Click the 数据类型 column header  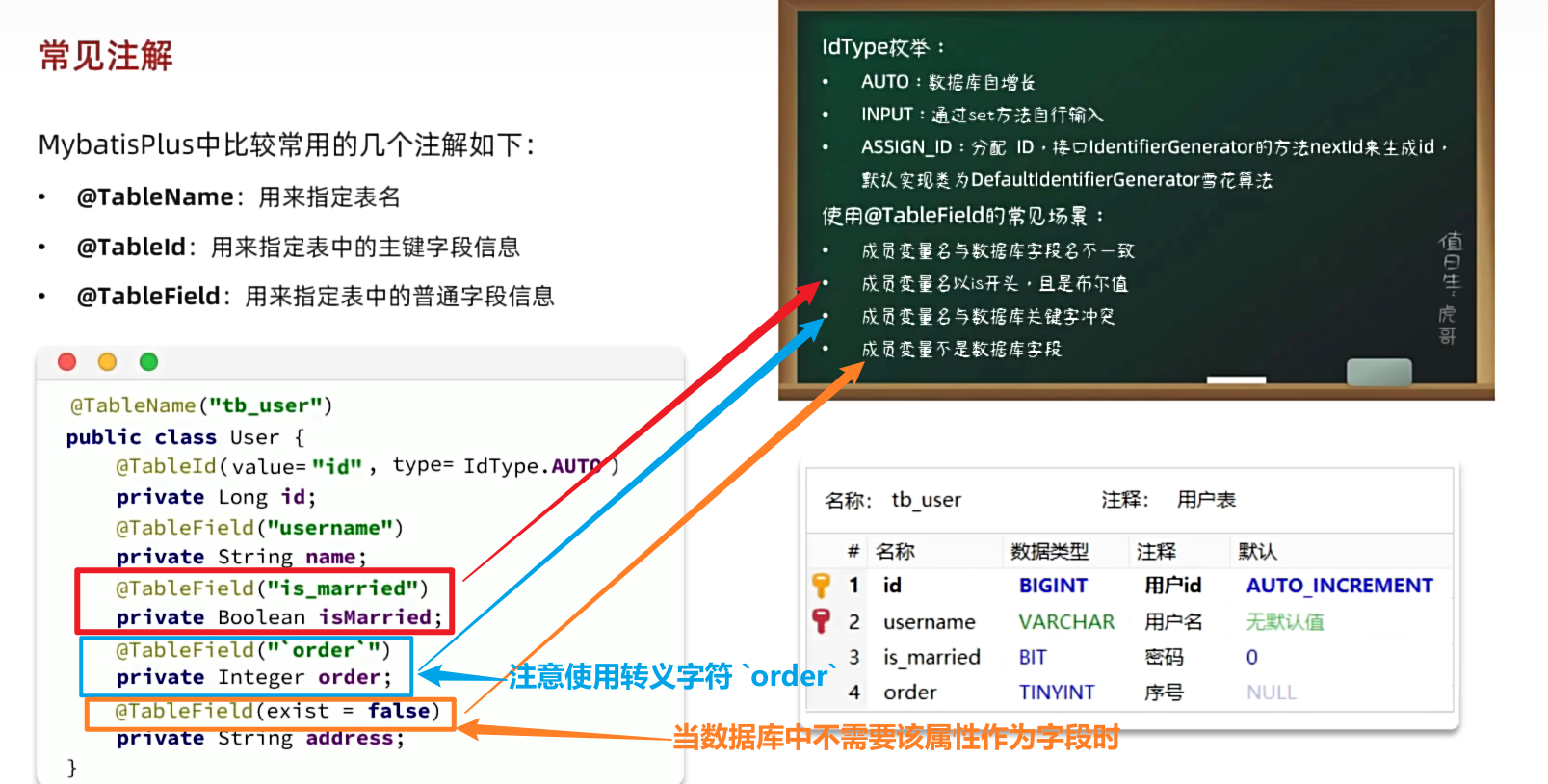click(1049, 551)
